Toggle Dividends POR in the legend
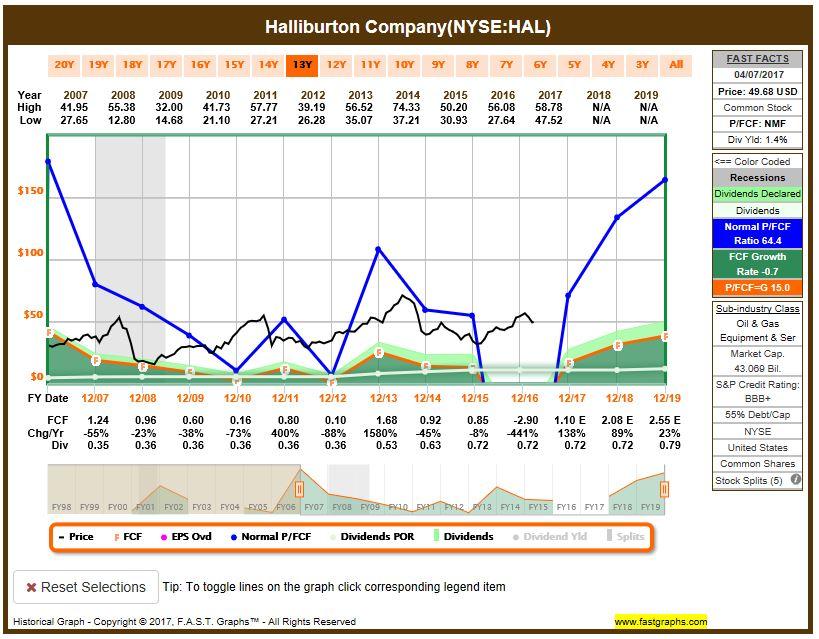 click(x=372, y=537)
